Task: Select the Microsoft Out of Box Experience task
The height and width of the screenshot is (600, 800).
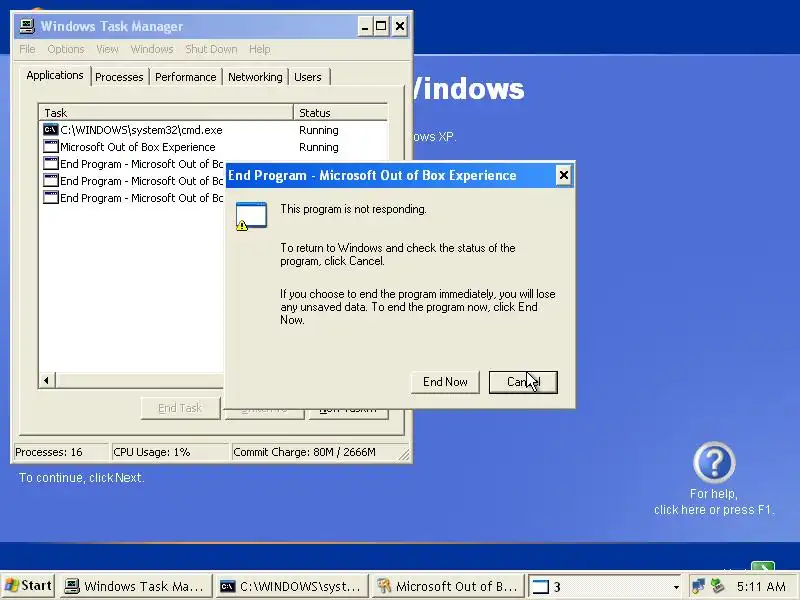Action: pos(213,147)
